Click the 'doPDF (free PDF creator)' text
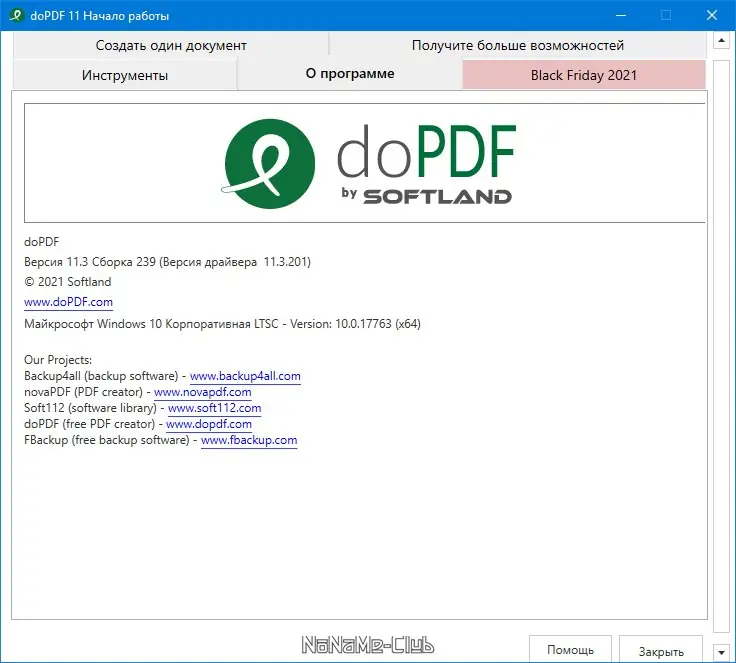This screenshot has width=736, height=663. pos(89,424)
